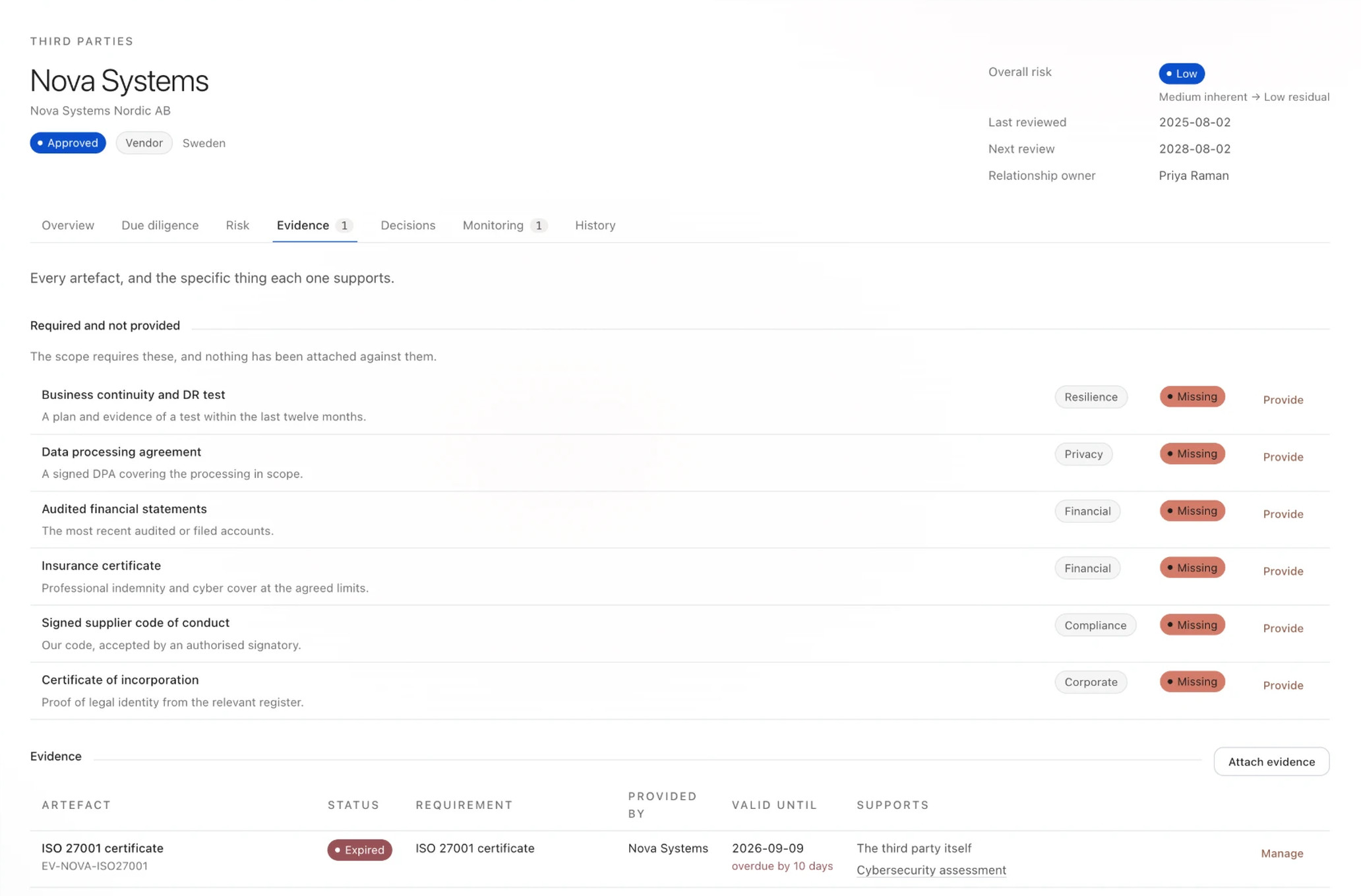This screenshot has height=896, width=1361.
Task: Click the Vendor tag
Action: click(144, 143)
